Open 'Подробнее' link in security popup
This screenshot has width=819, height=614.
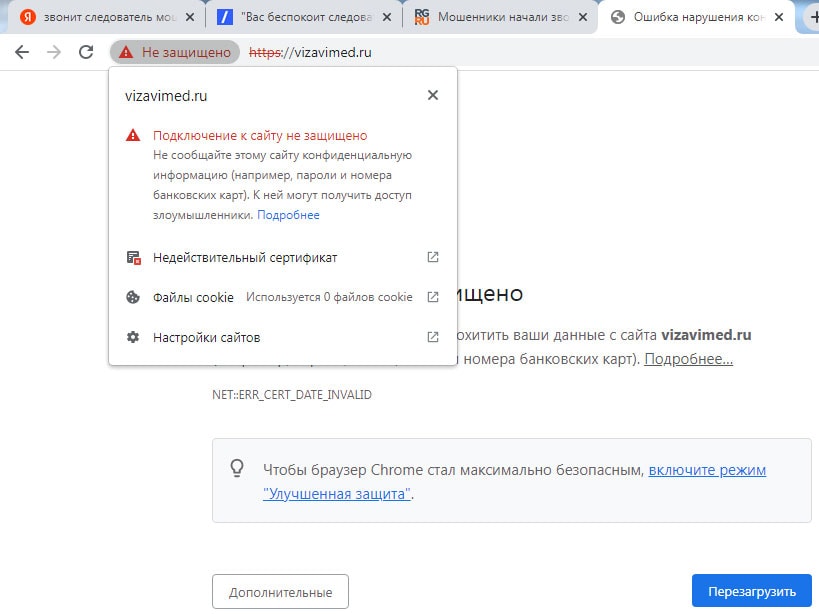tap(288, 215)
